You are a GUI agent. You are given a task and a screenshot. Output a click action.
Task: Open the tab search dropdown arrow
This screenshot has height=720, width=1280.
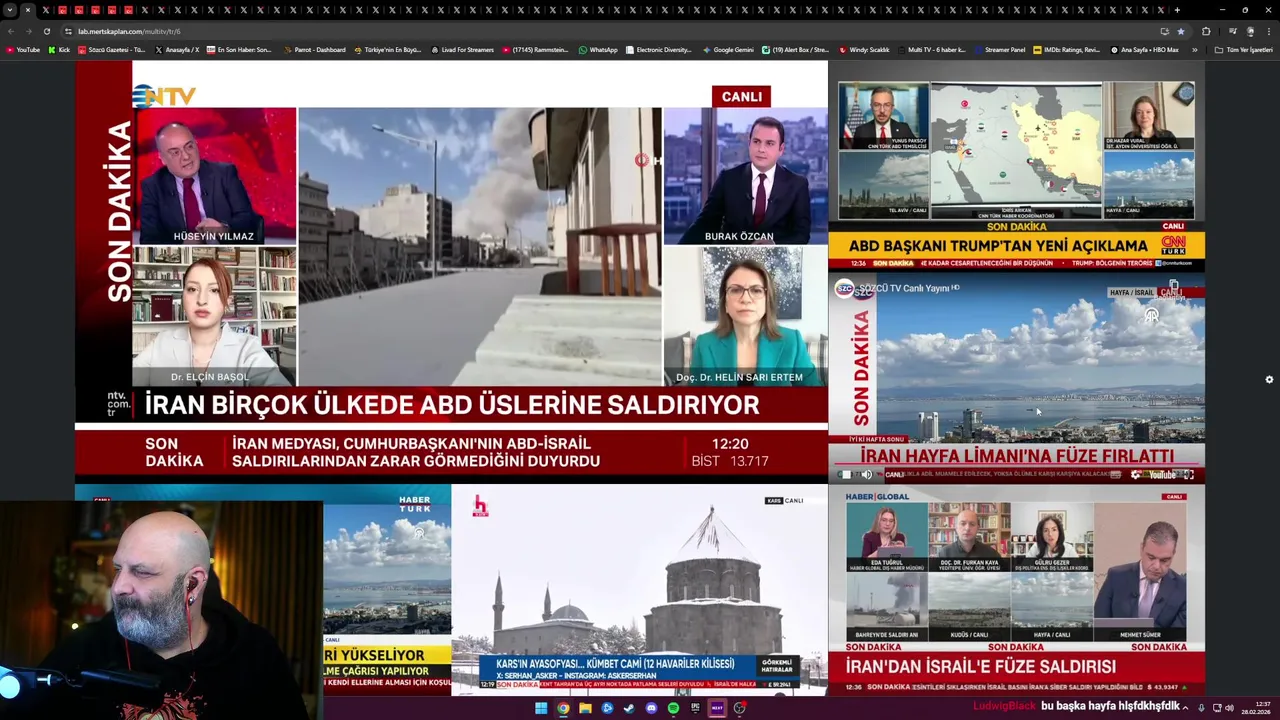9,10
